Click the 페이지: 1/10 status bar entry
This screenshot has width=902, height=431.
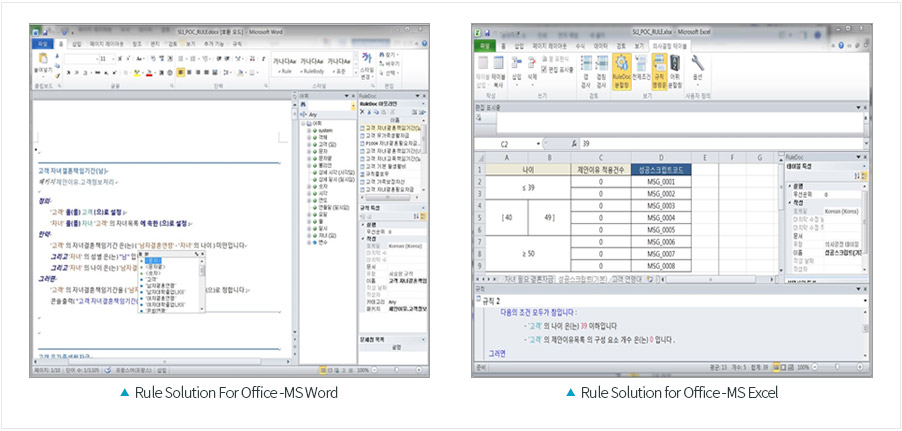point(48,371)
